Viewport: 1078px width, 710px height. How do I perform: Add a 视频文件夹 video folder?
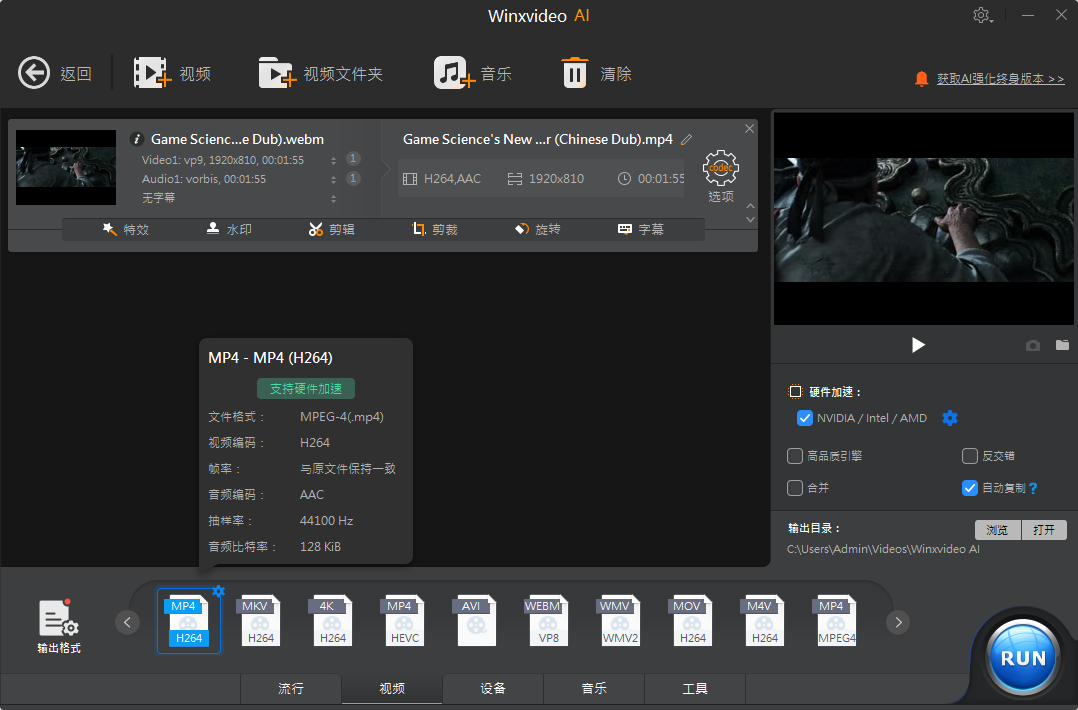[x=277, y=73]
